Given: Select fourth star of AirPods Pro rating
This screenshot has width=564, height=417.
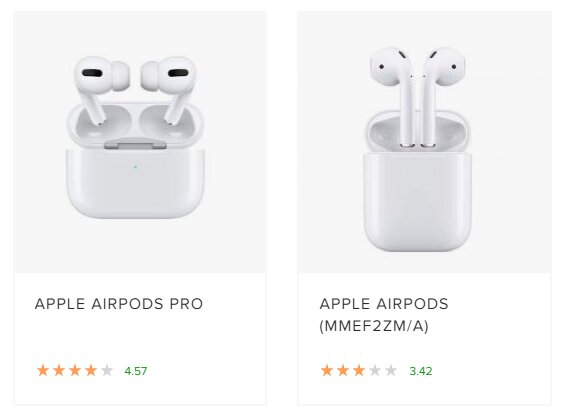Looking at the screenshot, I should (x=91, y=370).
